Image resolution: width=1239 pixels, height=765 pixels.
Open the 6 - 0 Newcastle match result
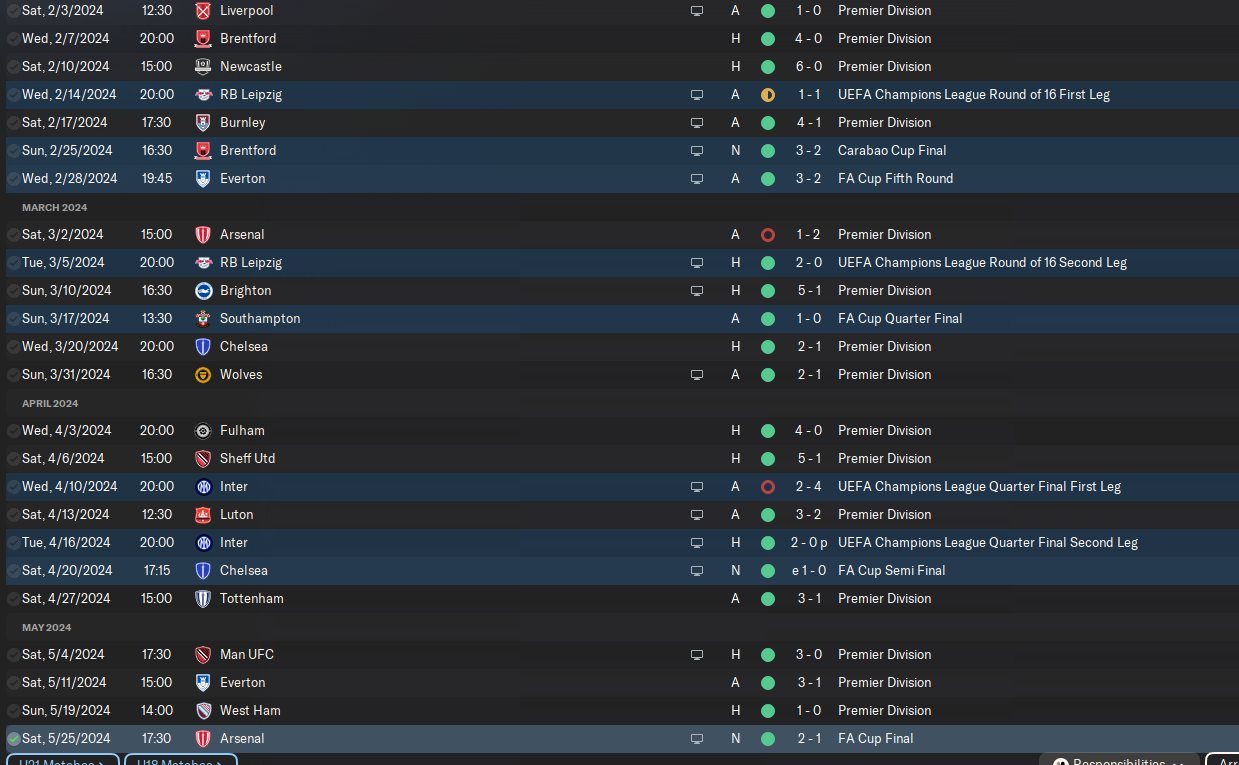tap(809, 67)
